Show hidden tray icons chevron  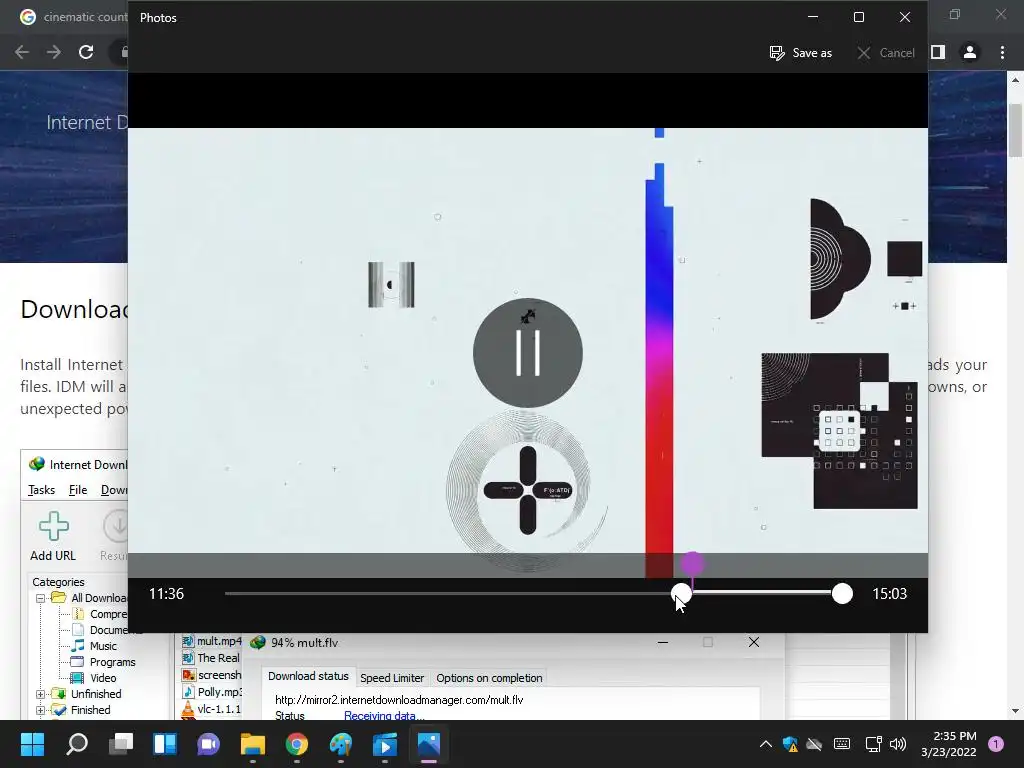click(x=765, y=744)
